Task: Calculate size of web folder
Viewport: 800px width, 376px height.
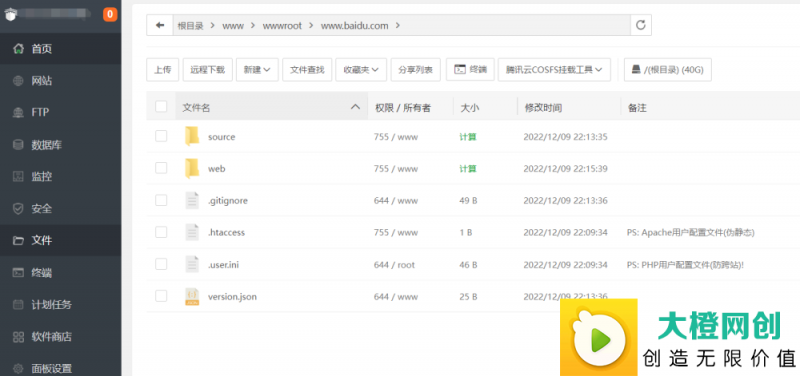Action: click(x=468, y=168)
